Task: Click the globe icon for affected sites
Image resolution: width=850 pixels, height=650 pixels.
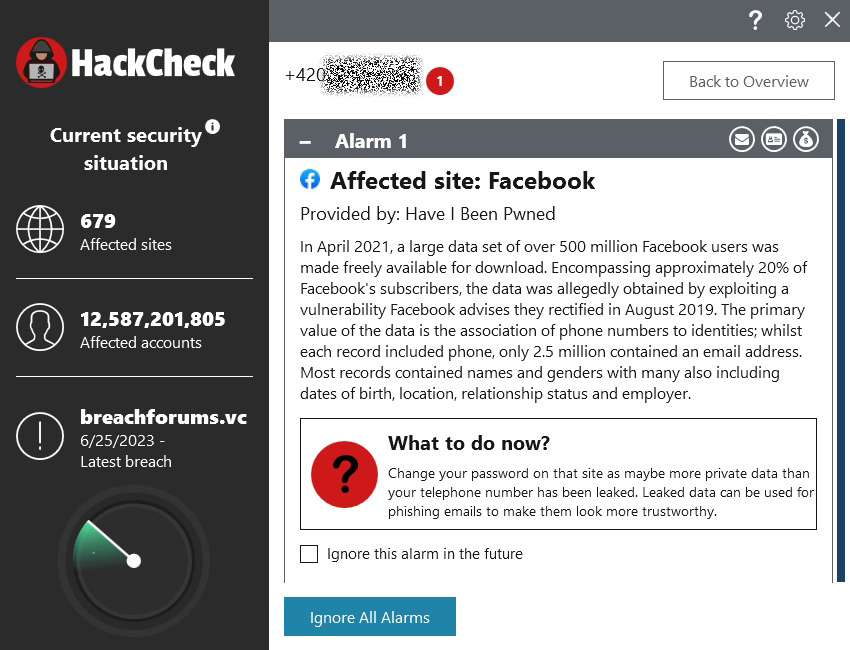Action: 41,230
